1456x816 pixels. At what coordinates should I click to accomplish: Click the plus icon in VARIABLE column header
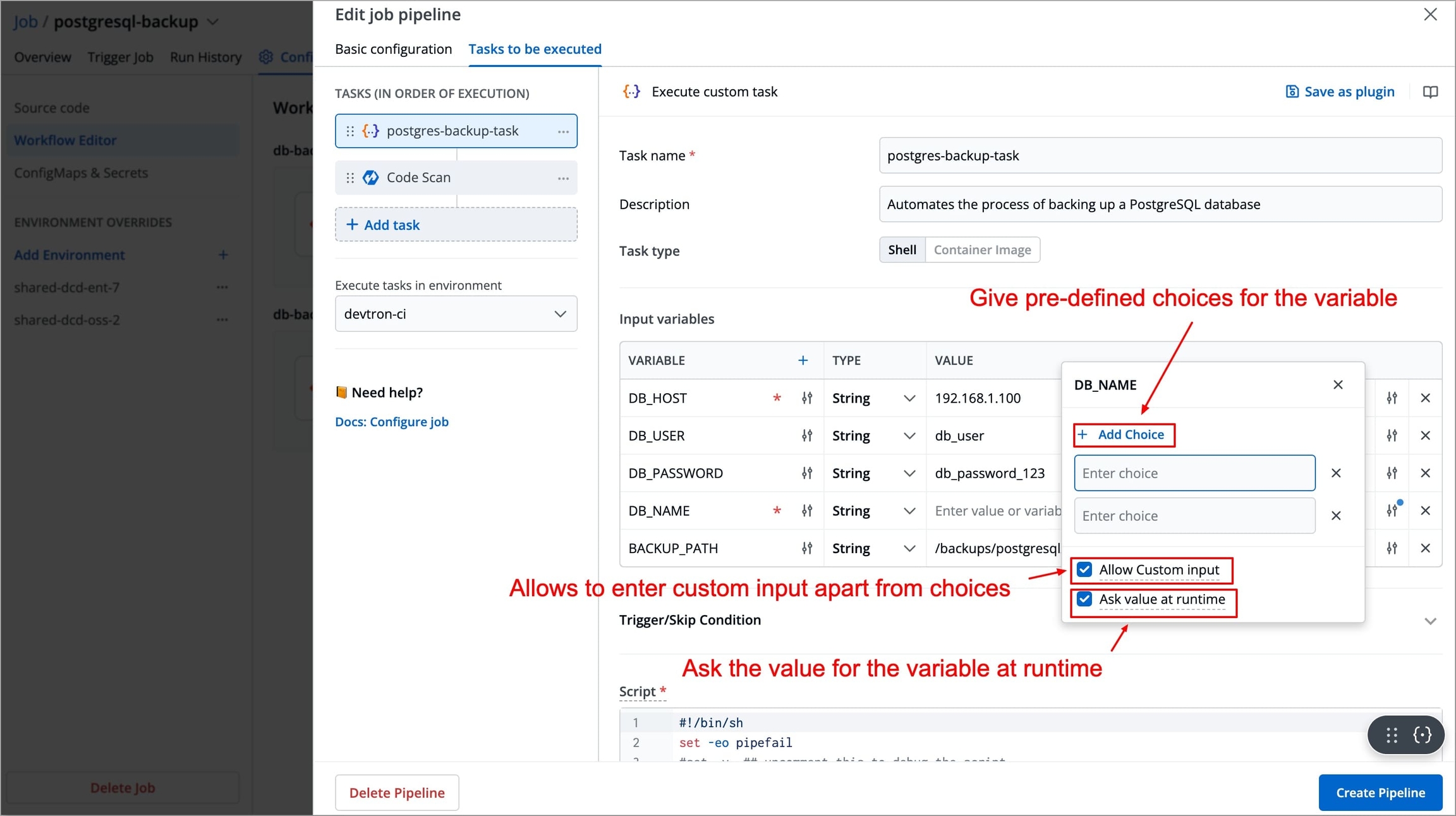pyautogui.click(x=803, y=360)
